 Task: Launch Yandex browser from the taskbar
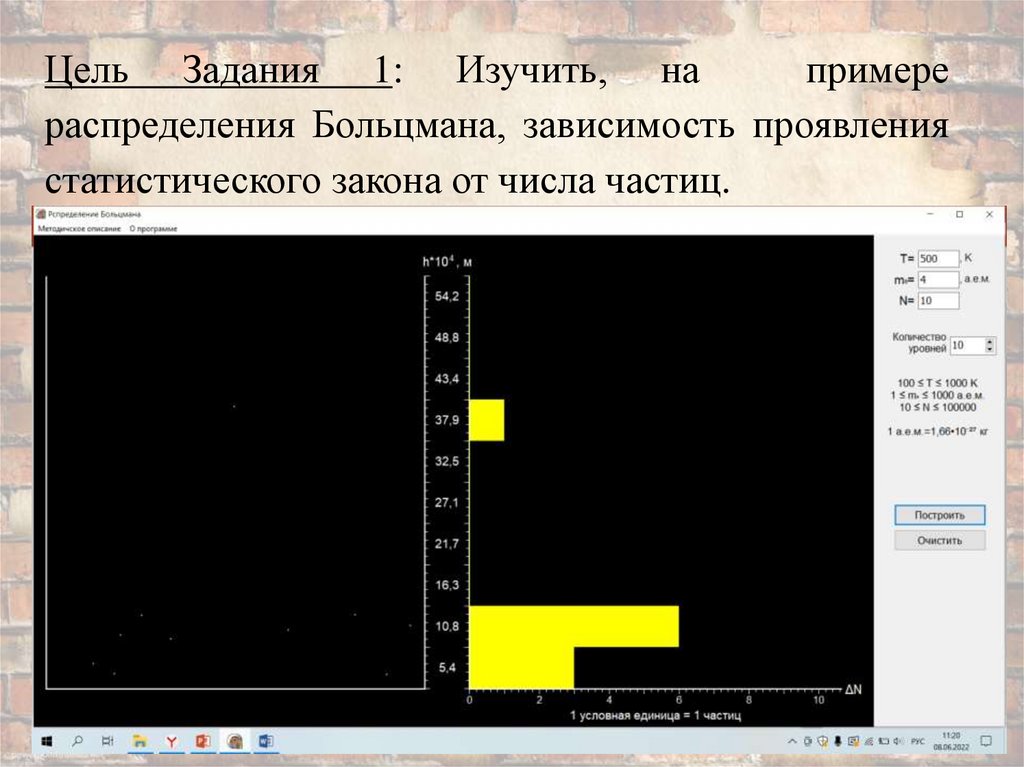[172, 742]
